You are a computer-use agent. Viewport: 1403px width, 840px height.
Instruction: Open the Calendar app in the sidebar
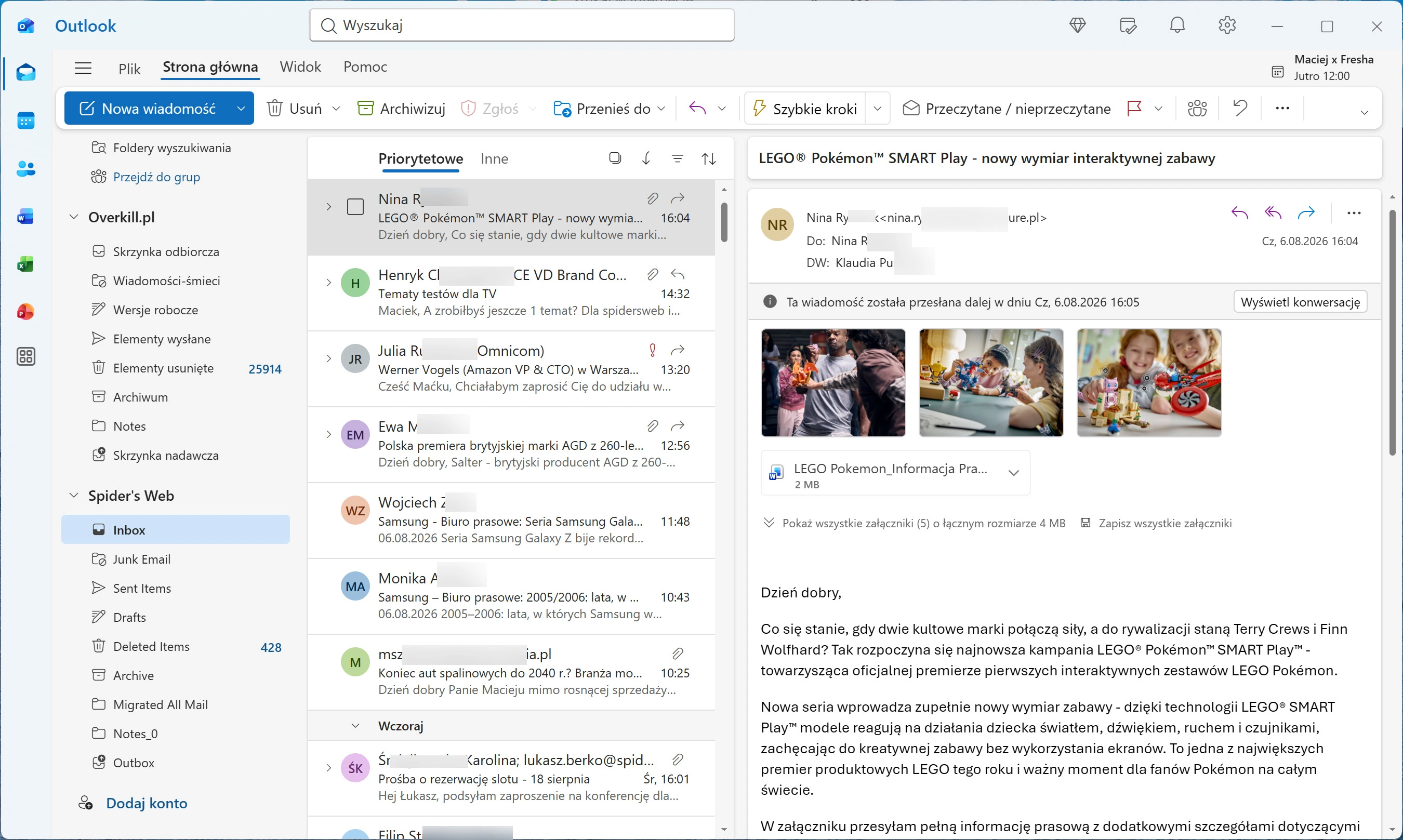(25, 121)
